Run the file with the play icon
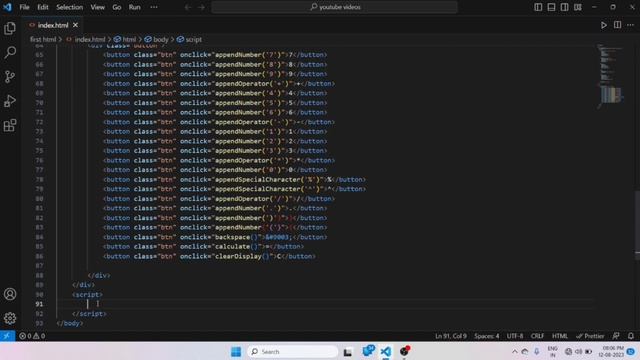The height and width of the screenshot is (360, 640). (x=604, y=25)
